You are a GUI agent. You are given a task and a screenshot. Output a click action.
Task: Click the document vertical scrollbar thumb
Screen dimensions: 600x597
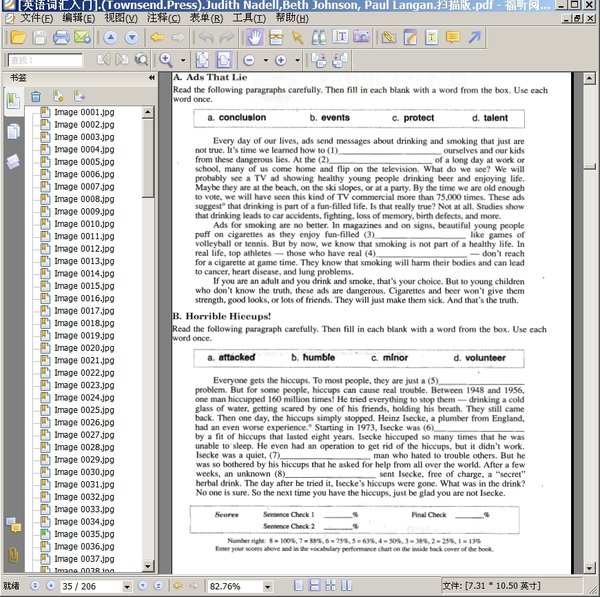coord(589,166)
